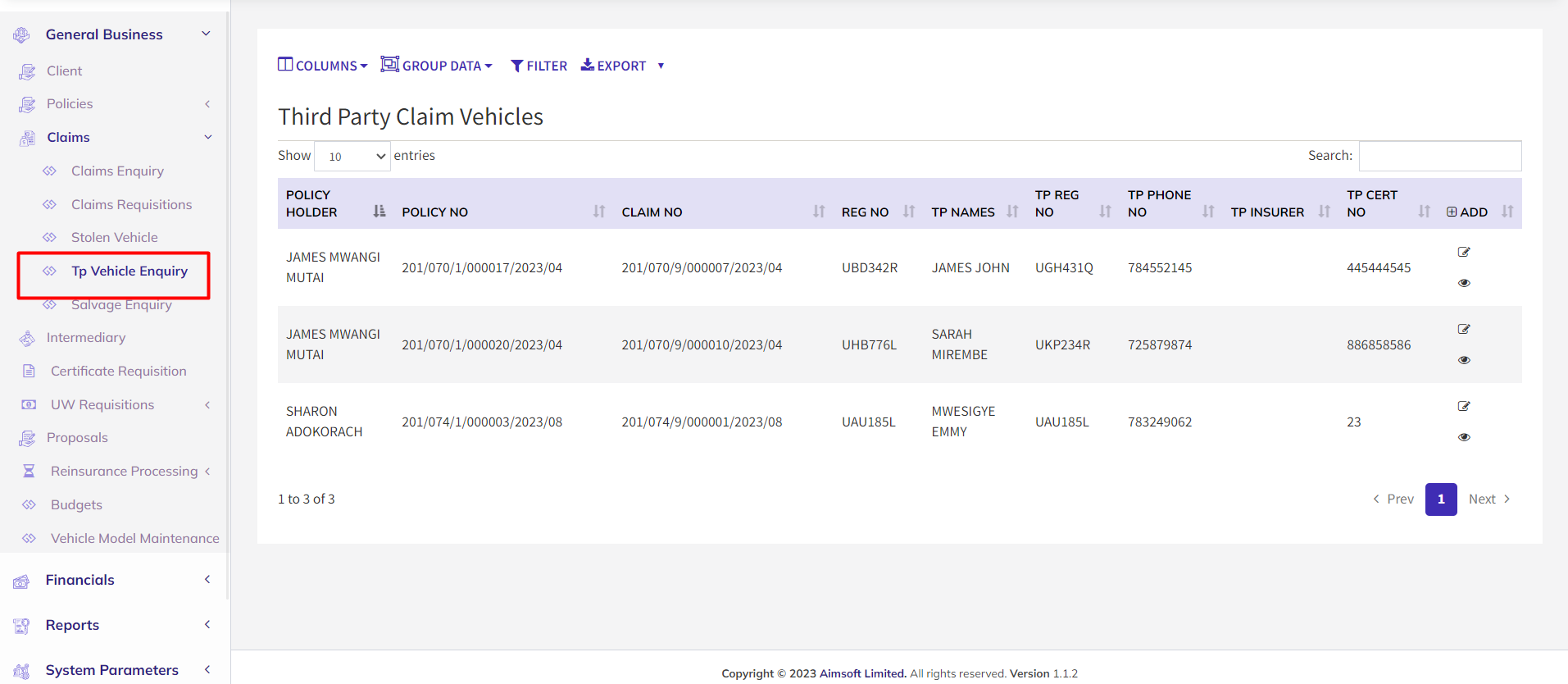Open the entries count selector
The height and width of the screenshot is (684, 1568).
pos(352,156)
